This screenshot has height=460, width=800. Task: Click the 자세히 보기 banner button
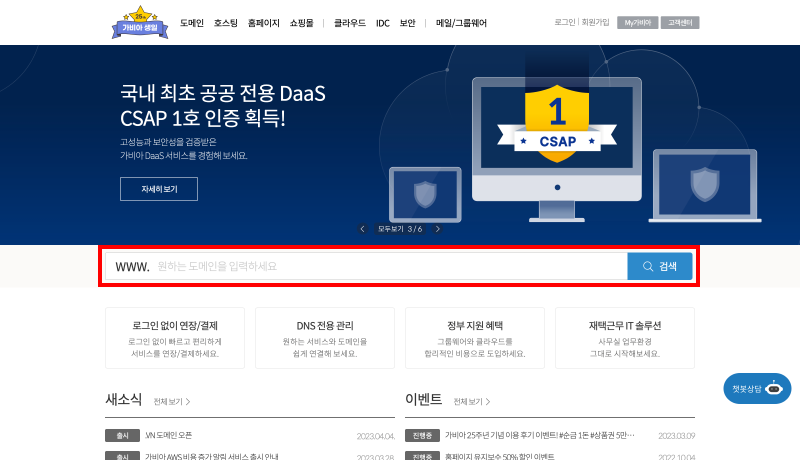click(x=159, y=189)
